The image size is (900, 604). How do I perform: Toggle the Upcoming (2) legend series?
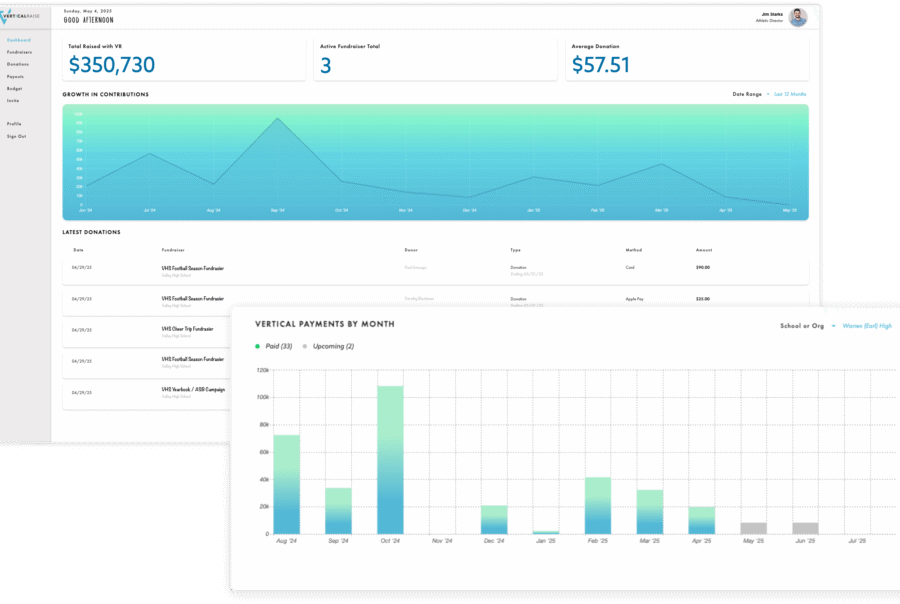(332, 346)
